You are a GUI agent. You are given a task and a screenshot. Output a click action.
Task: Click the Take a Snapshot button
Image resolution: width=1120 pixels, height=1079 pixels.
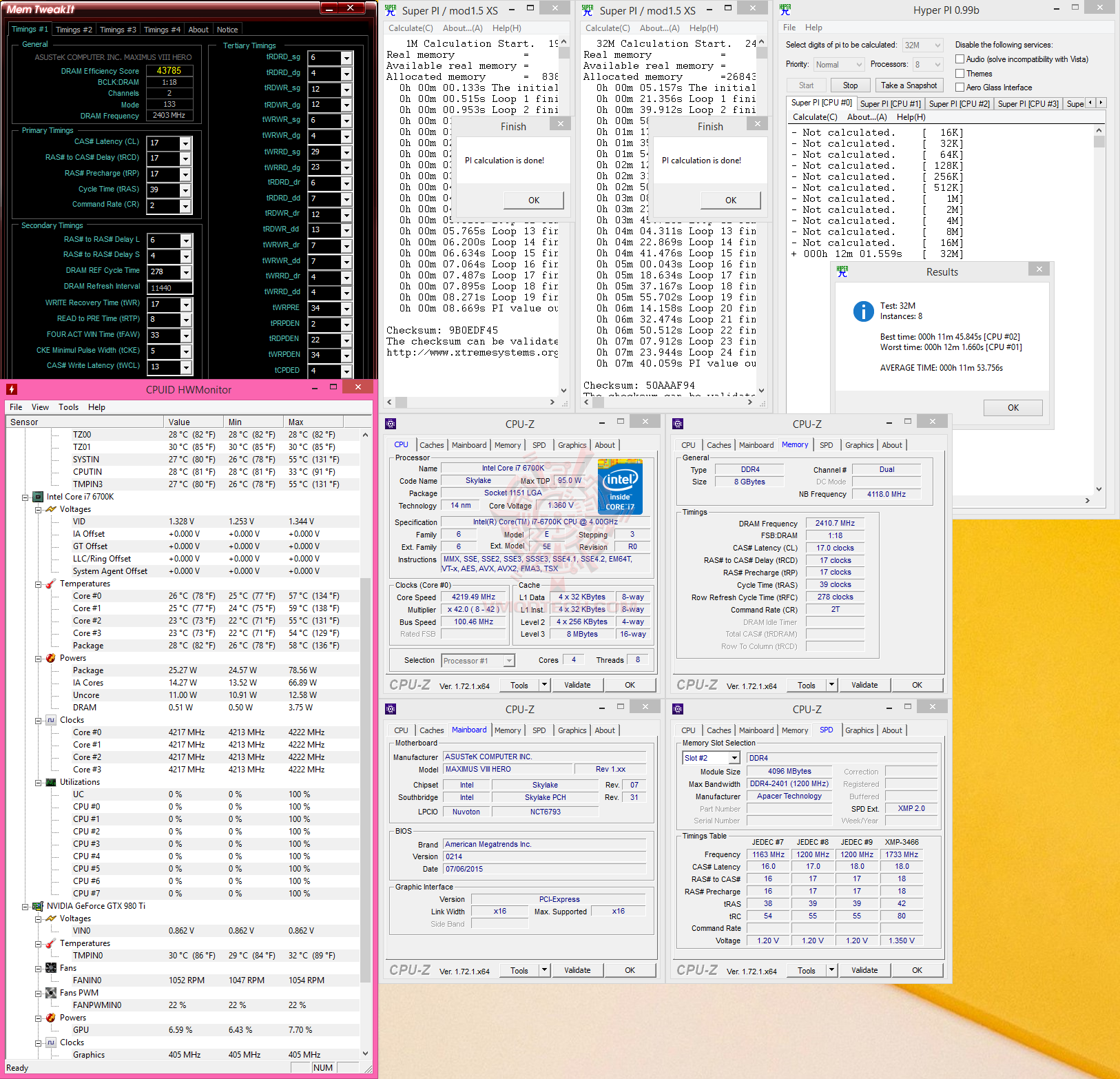pyautogui.click(x=909, y=85)
